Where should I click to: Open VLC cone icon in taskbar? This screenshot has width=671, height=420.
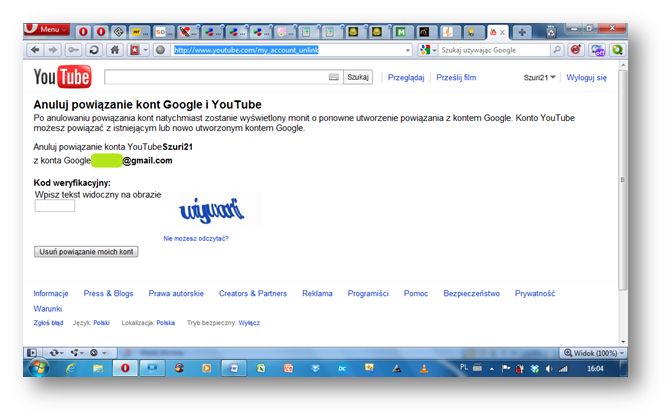(424, 368)
